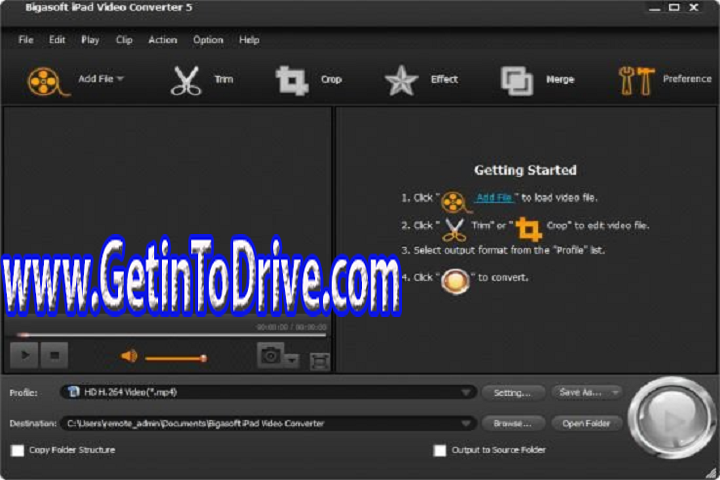Expand the Save As dropdown arrow
Screen dimensions: 720x480
coord(615,393)
